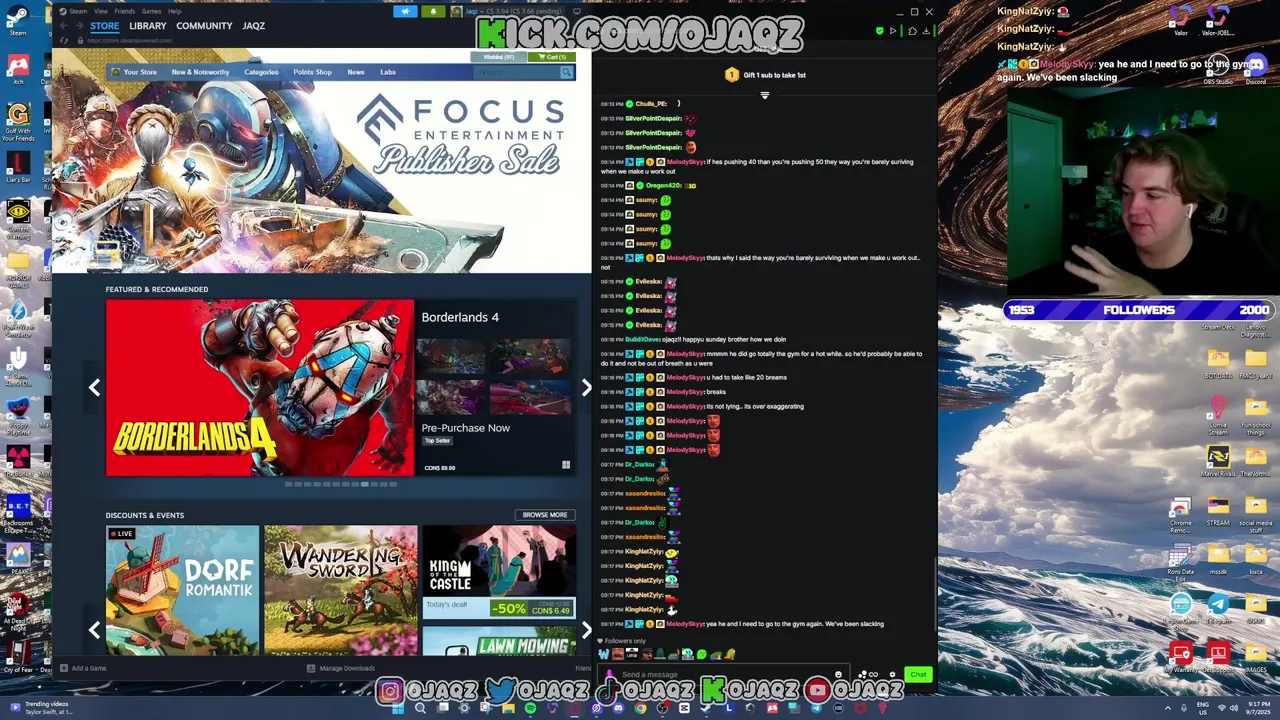Open the Help menu in Steam
The height and width of the screenshot is (720, 1280).
[175, 11]
